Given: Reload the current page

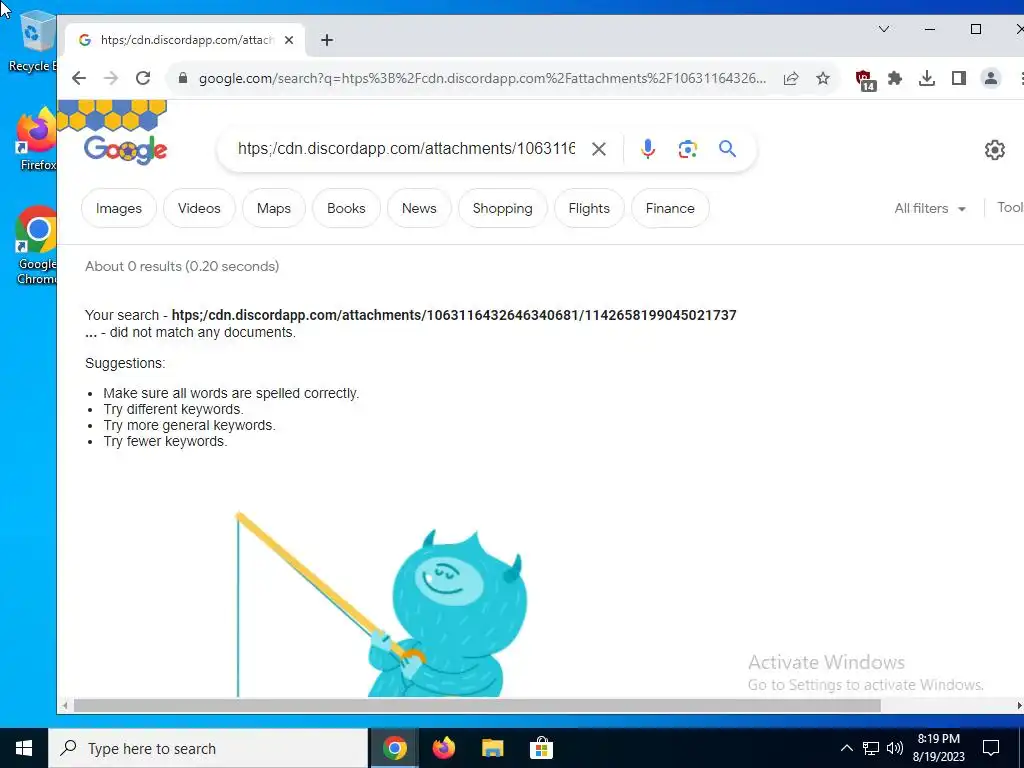Looking at the screenshot, I should pos(143,78).
